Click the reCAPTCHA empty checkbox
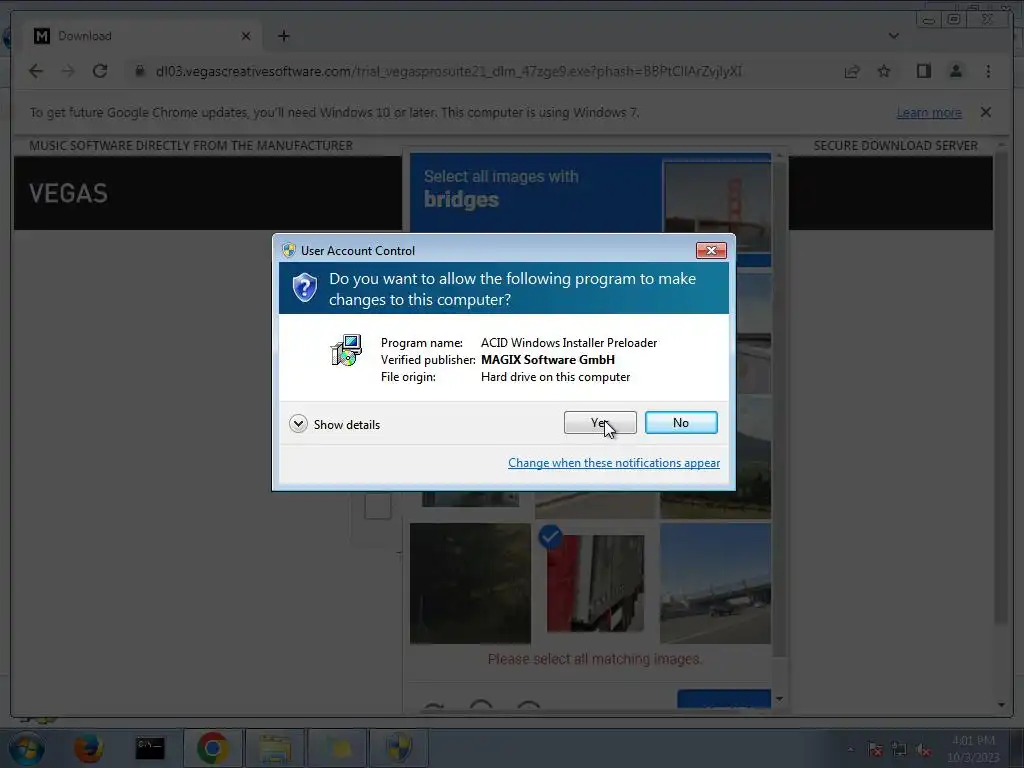The width and height of the screenshot is (1024, 768). 377,505
